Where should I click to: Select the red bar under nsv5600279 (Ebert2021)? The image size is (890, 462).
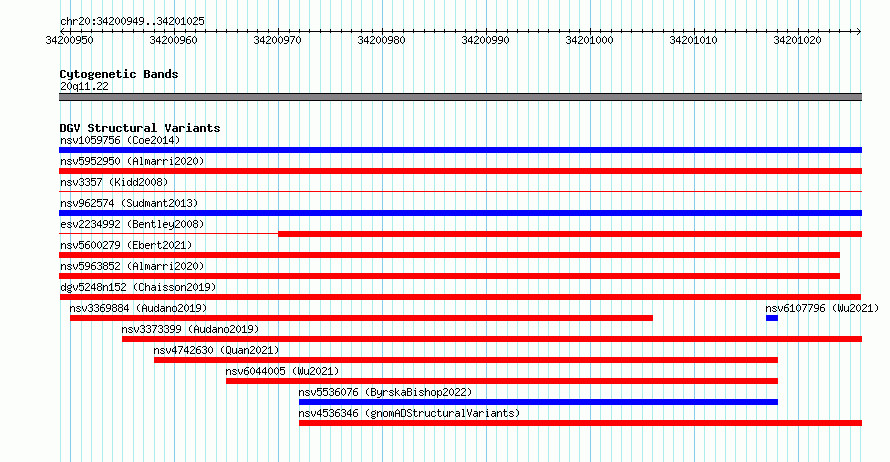(x=450, y=255)
